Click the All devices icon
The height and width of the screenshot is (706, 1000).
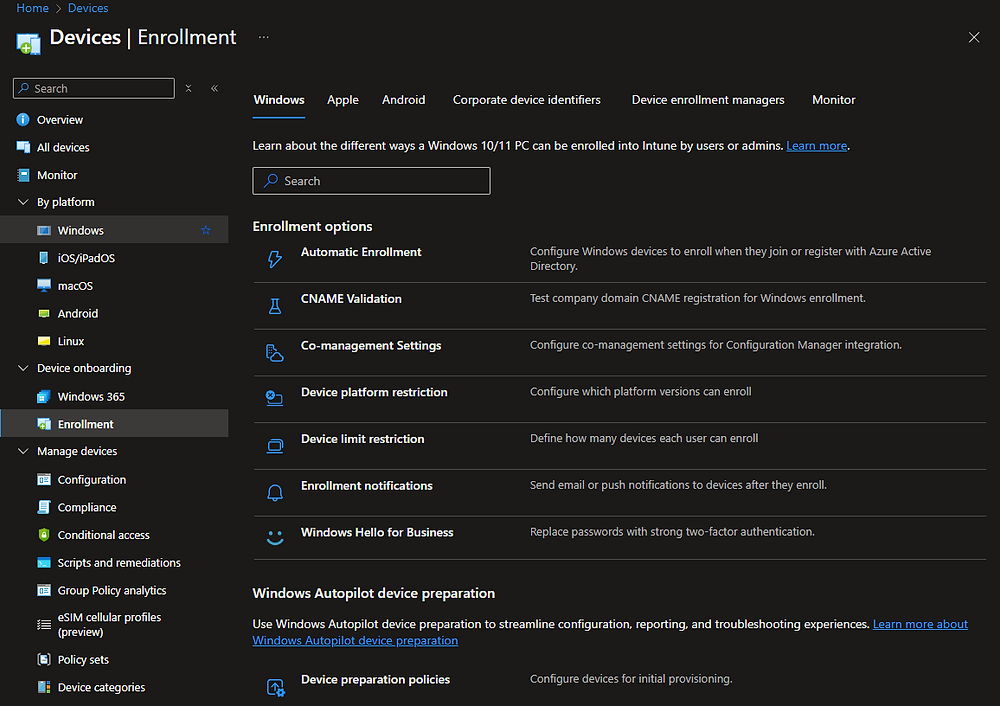click(23, 147)
